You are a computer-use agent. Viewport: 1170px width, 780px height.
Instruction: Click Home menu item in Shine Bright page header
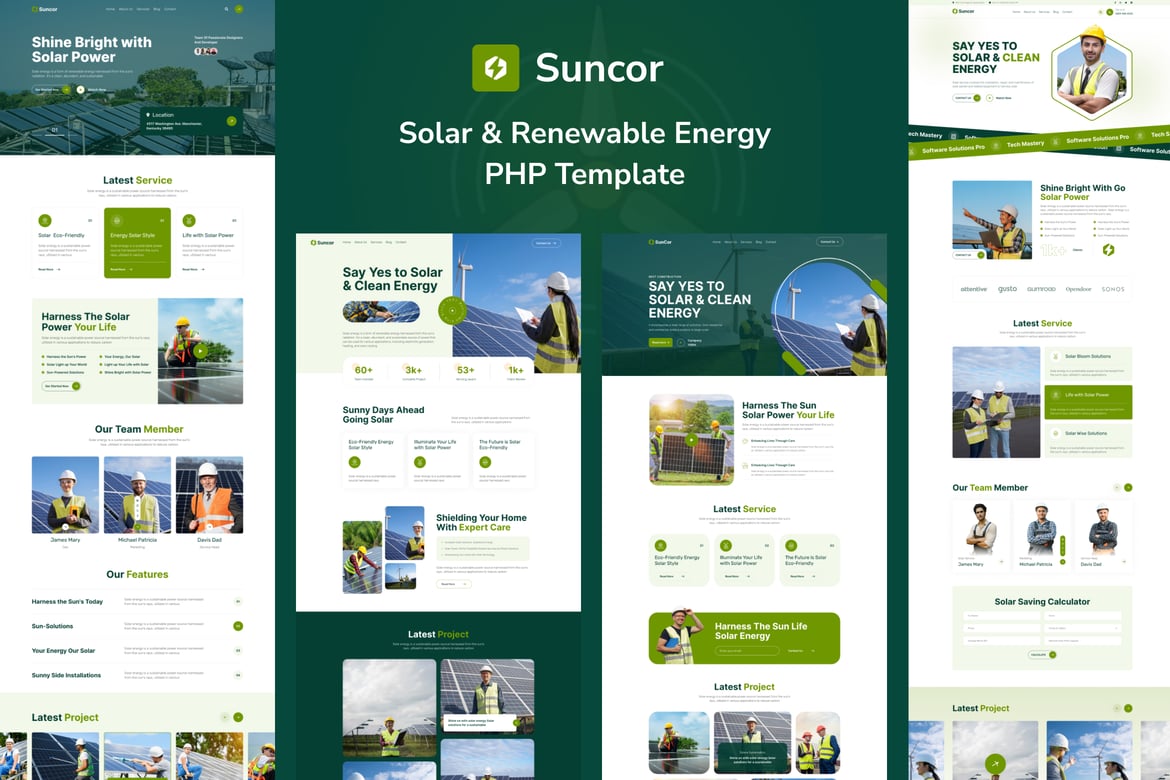tap(110, 9)
